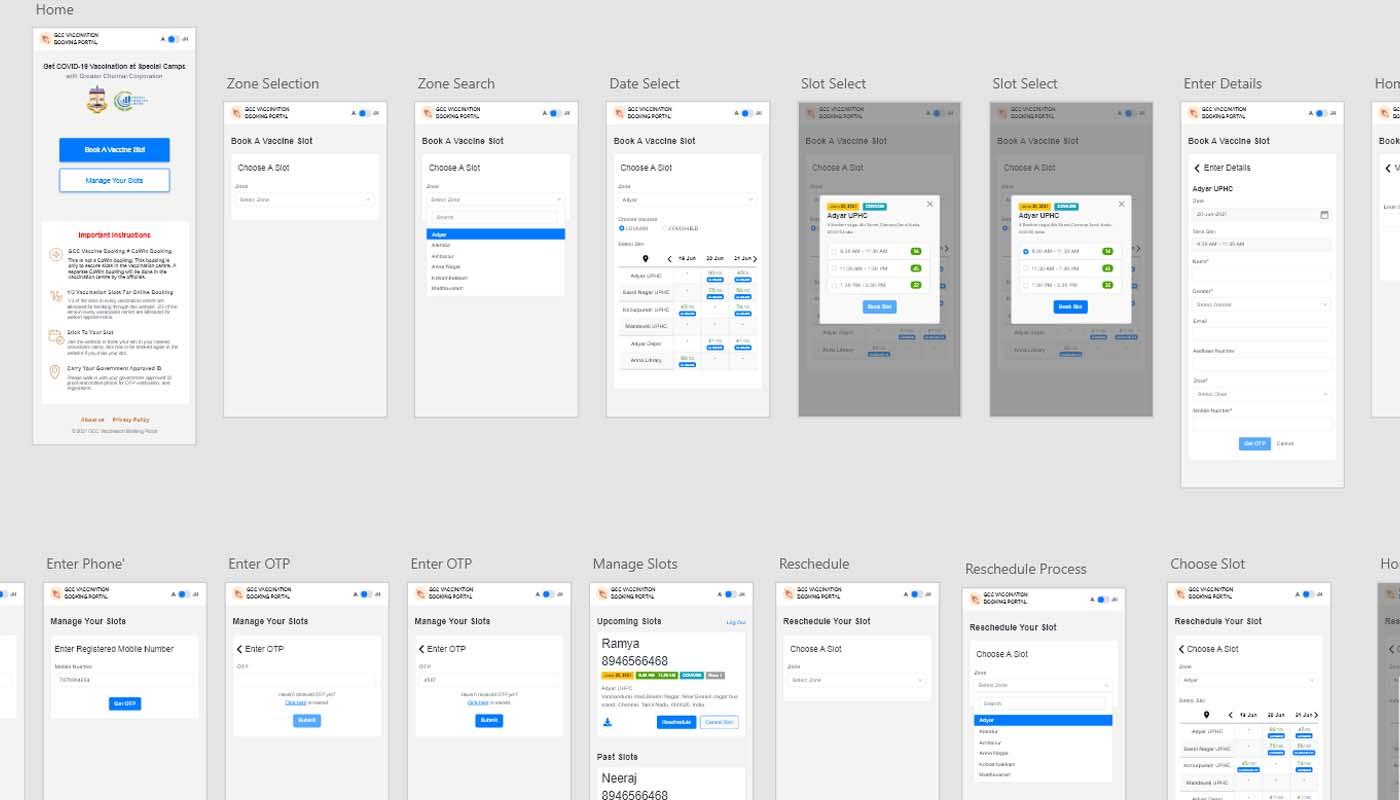Click GCC logo icon in Zone Search header
The width and height of the screenshot is (1400, 800).
(x=428, y=113)
